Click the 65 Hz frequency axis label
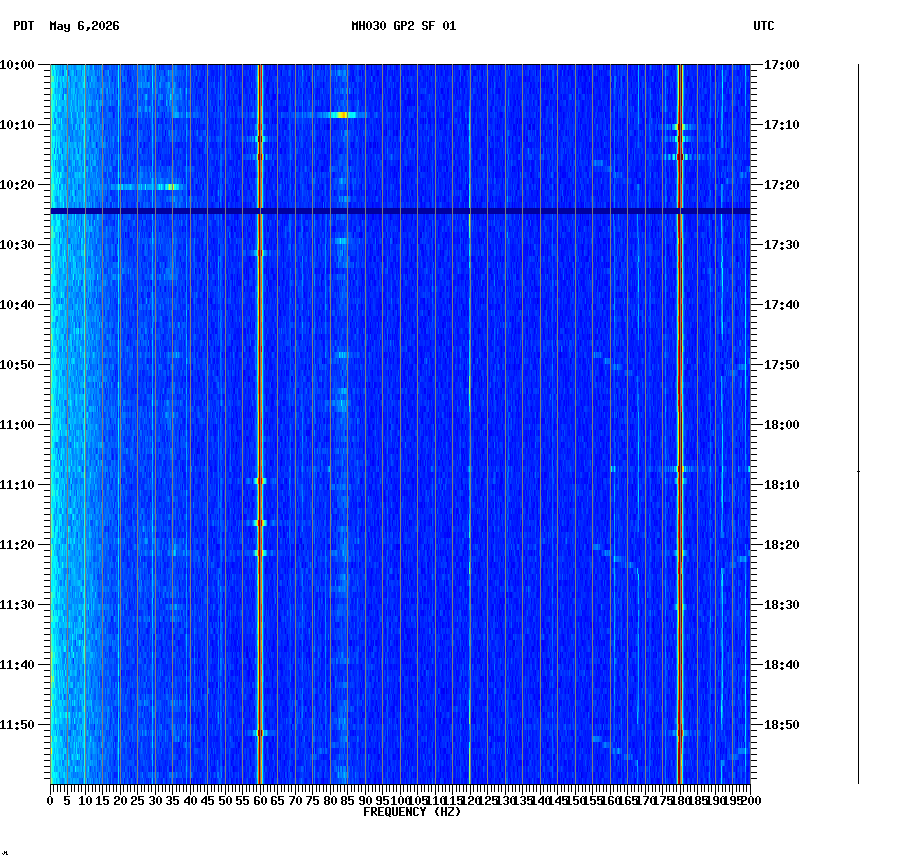 click(x=277, y=801)
